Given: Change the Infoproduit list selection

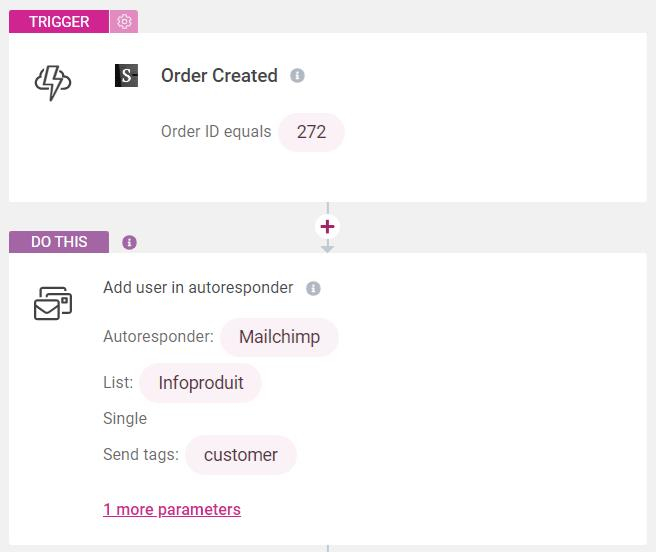Looking at the screenshot, I should [x=201, y=383].
